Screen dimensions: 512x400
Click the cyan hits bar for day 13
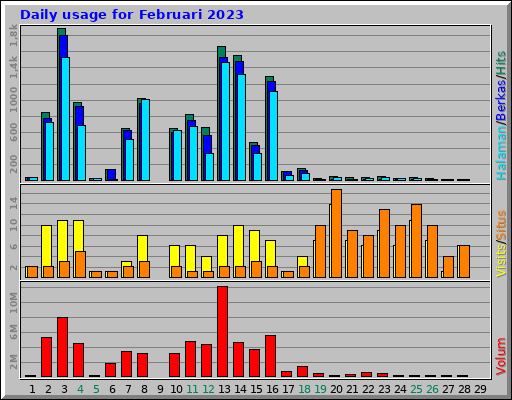(226, 121)
